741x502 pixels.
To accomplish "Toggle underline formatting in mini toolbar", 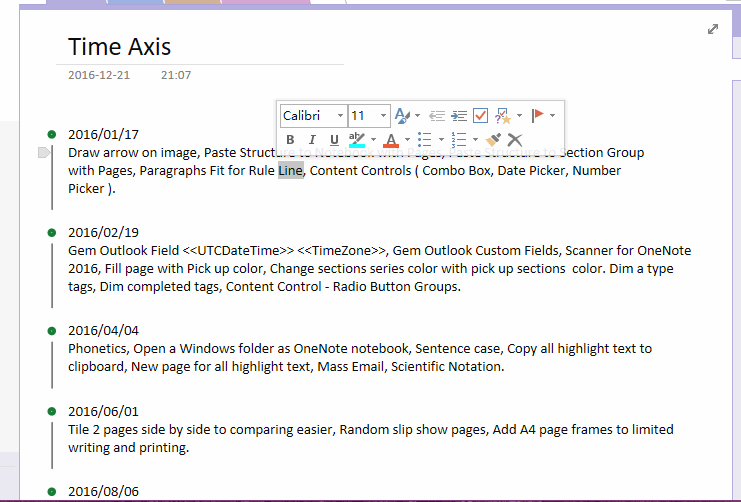I will click(x=334, y=140).
